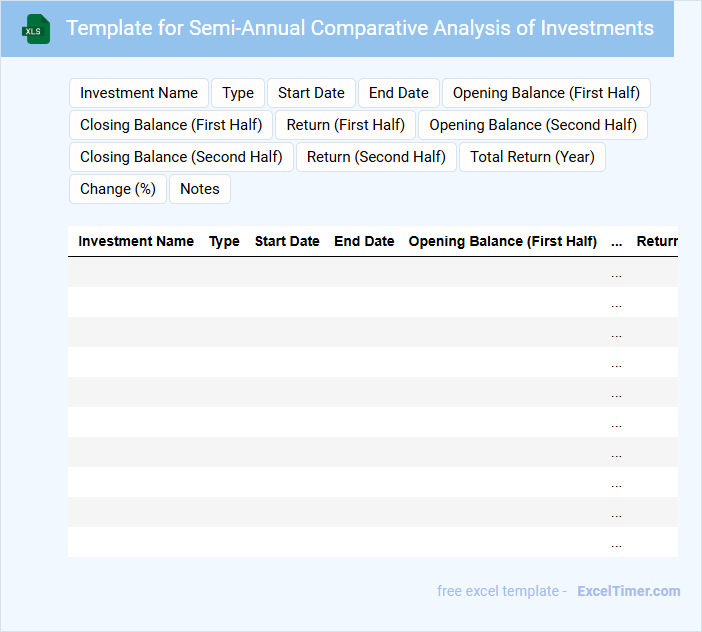Click Opening Balance (First Half) column header
702x632 pixels.
click(502, 241)
